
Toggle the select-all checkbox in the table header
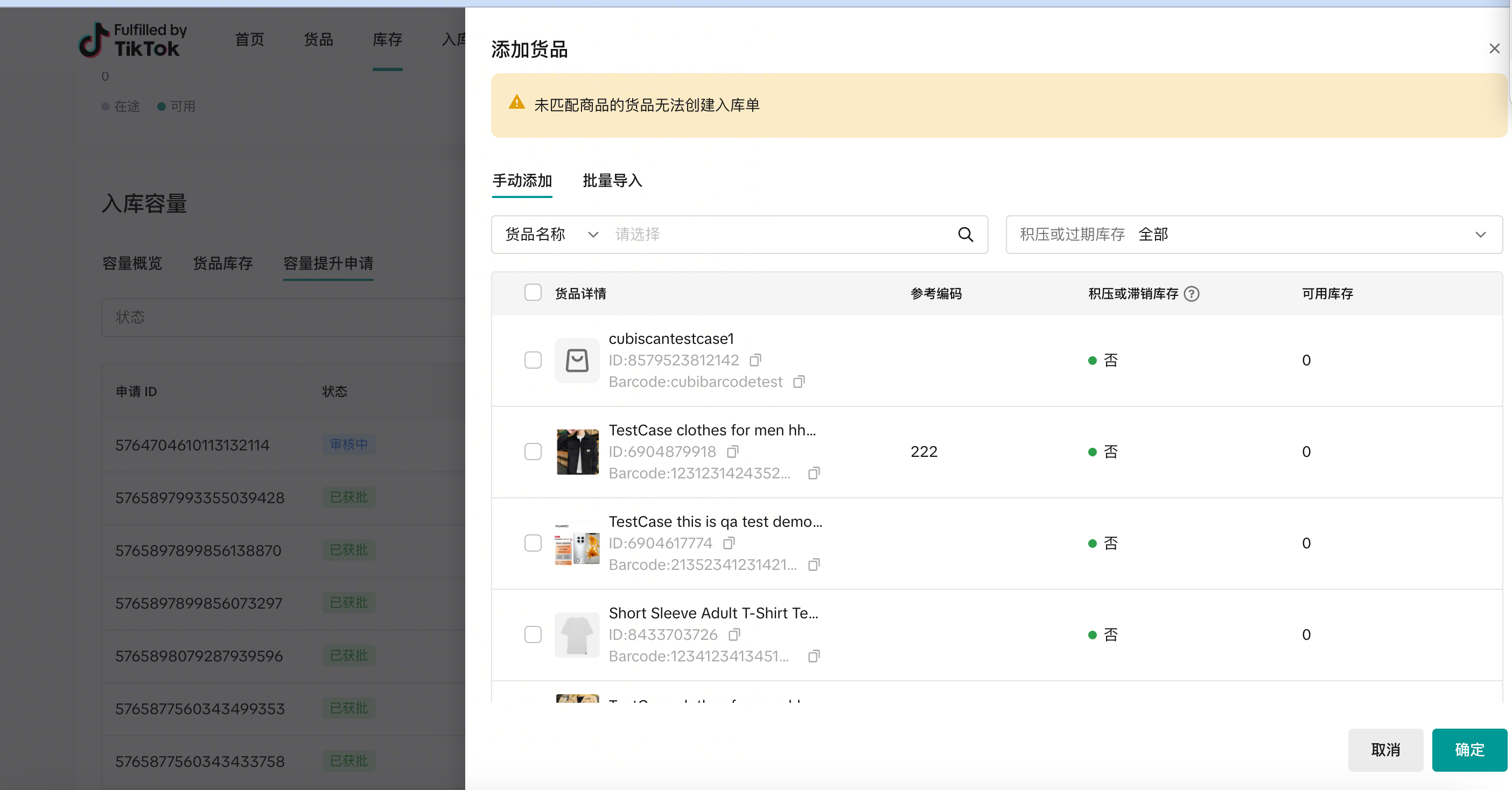[533, 293]
